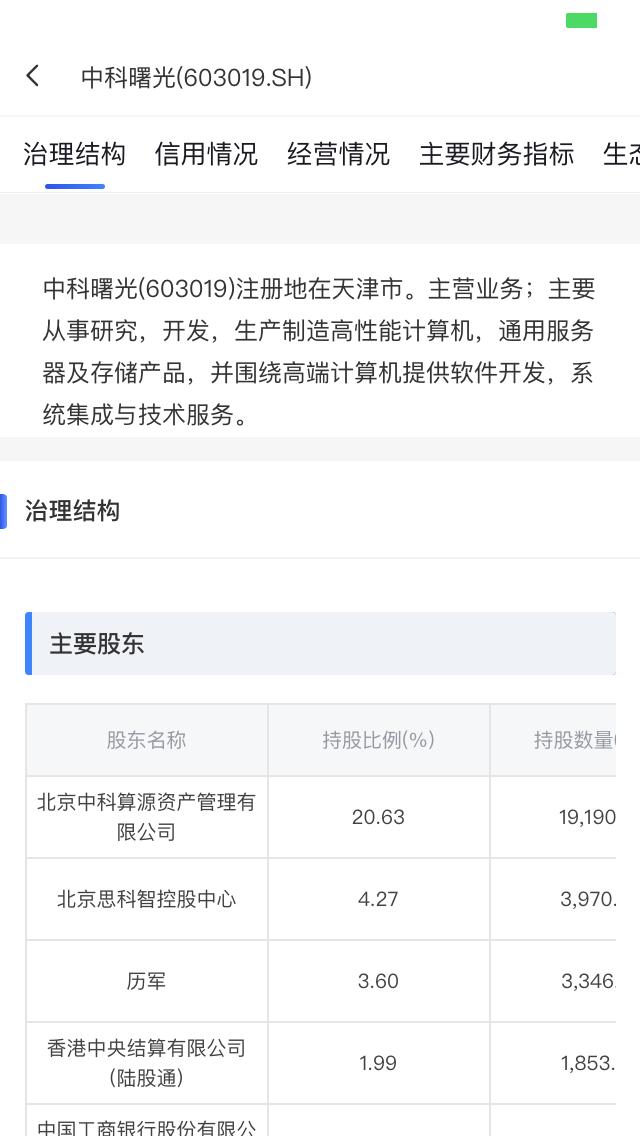Tap the 股东名称 column header
This screenshot has width=640, height=1136.
[x=146, y=740]
